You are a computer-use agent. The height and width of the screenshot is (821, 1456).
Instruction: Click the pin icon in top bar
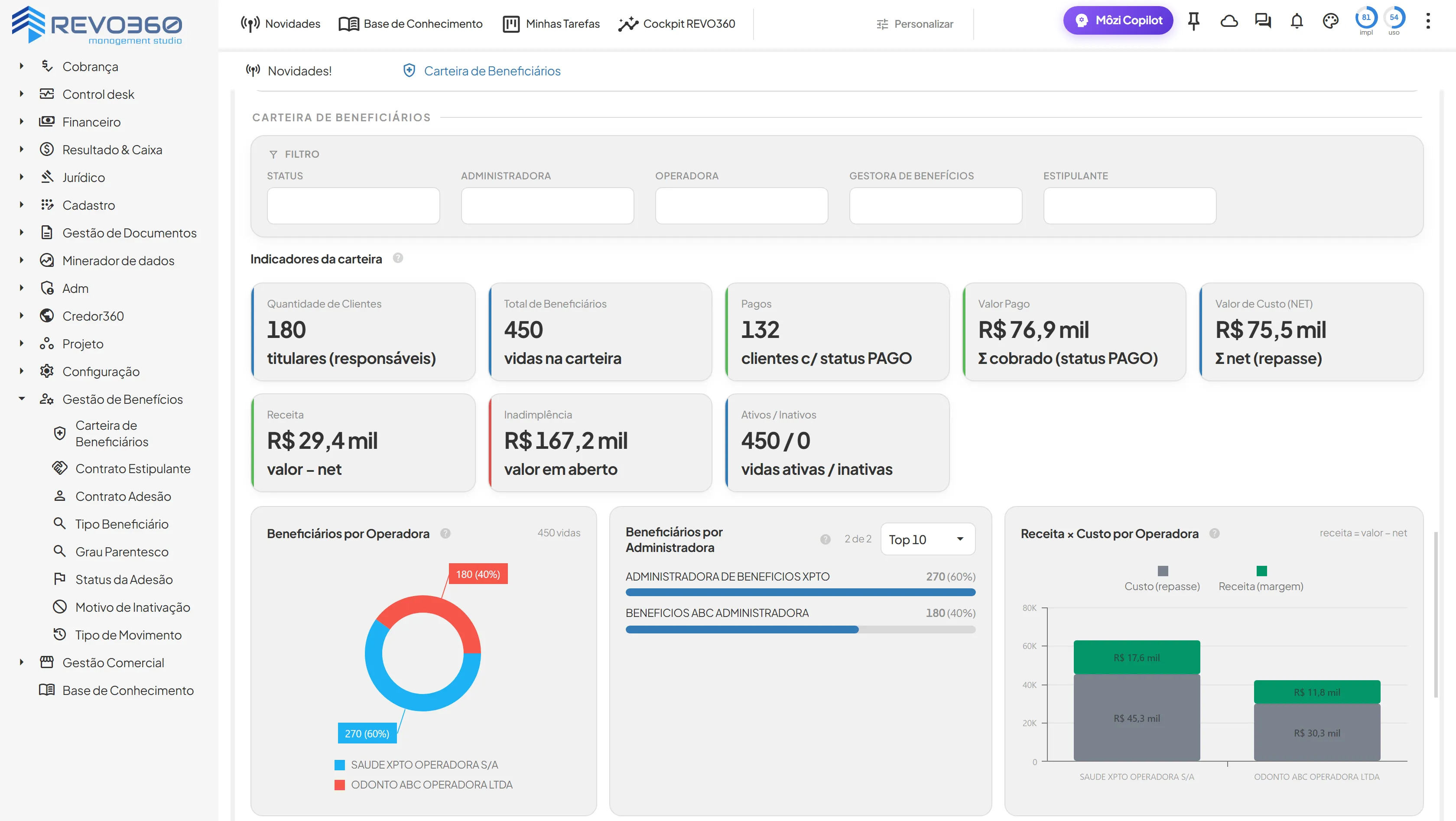coord(1193,22)
